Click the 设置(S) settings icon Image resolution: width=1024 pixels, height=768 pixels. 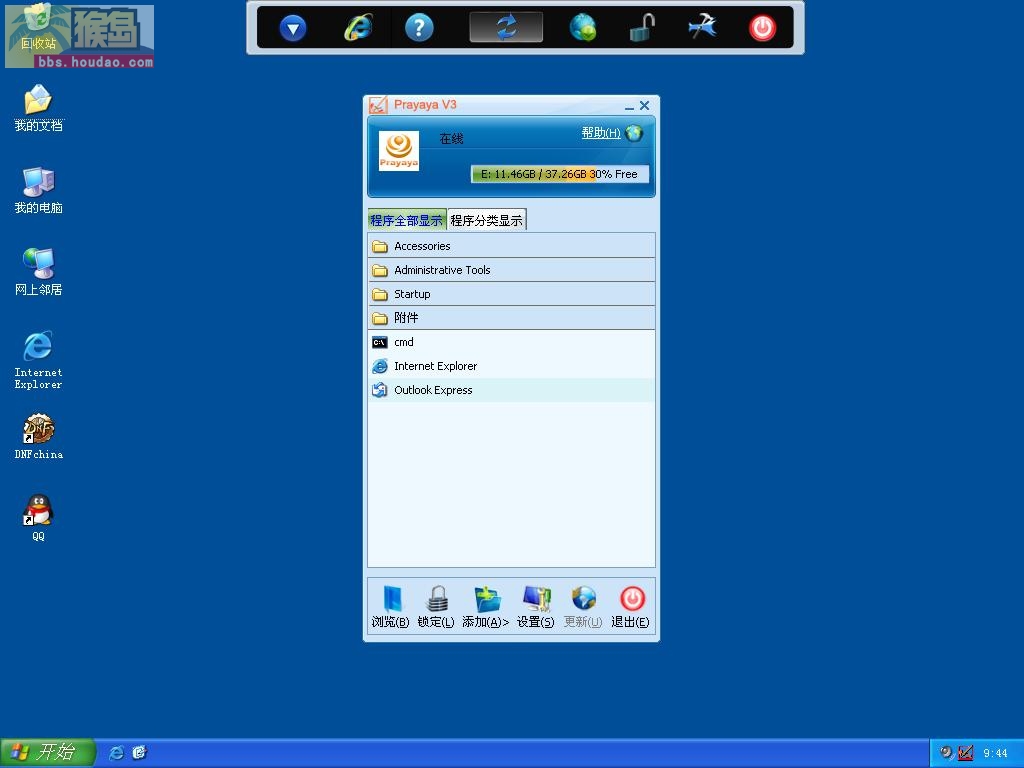click(x=536, y=607)
